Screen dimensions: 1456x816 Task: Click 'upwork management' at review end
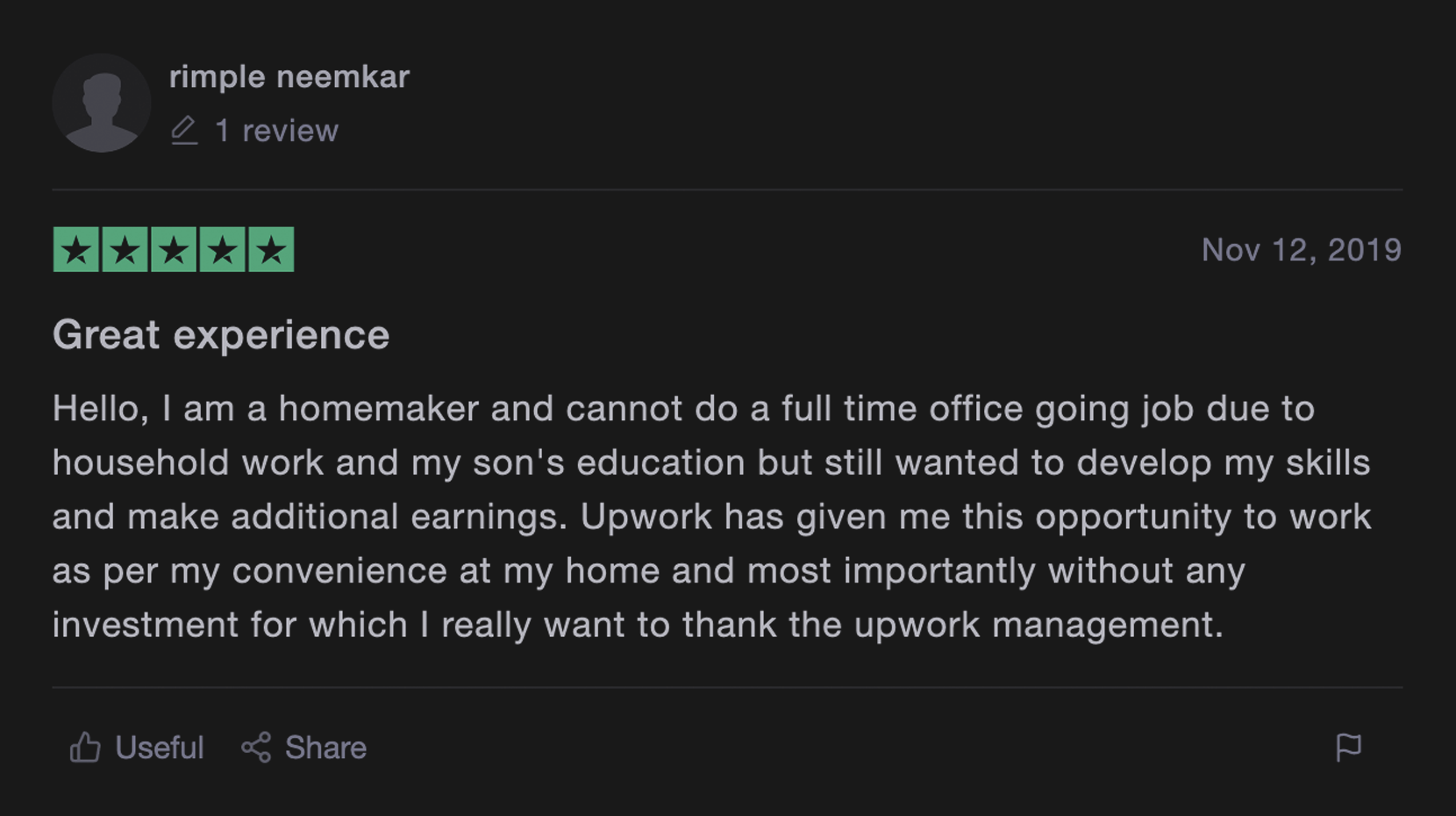1038,626
